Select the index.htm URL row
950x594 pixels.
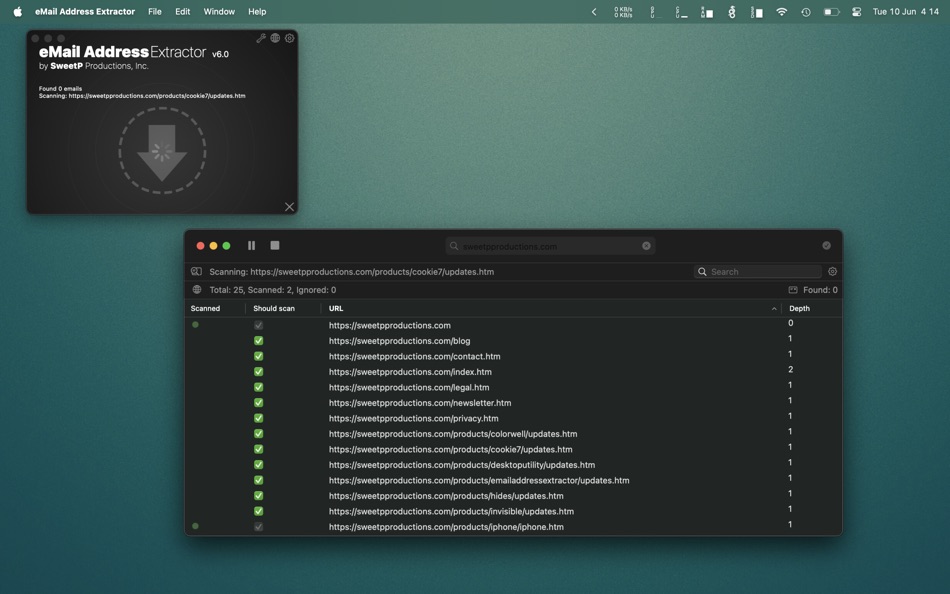tap(513, 372)
